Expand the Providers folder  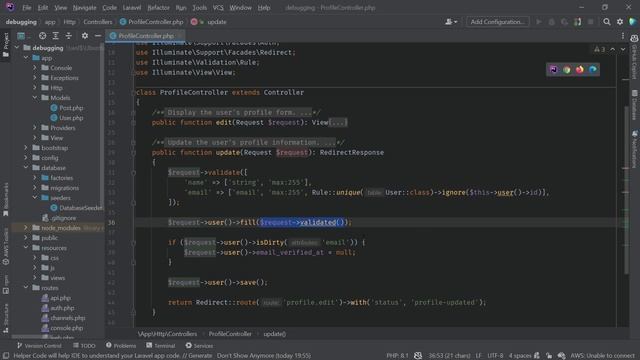point(35,128)
